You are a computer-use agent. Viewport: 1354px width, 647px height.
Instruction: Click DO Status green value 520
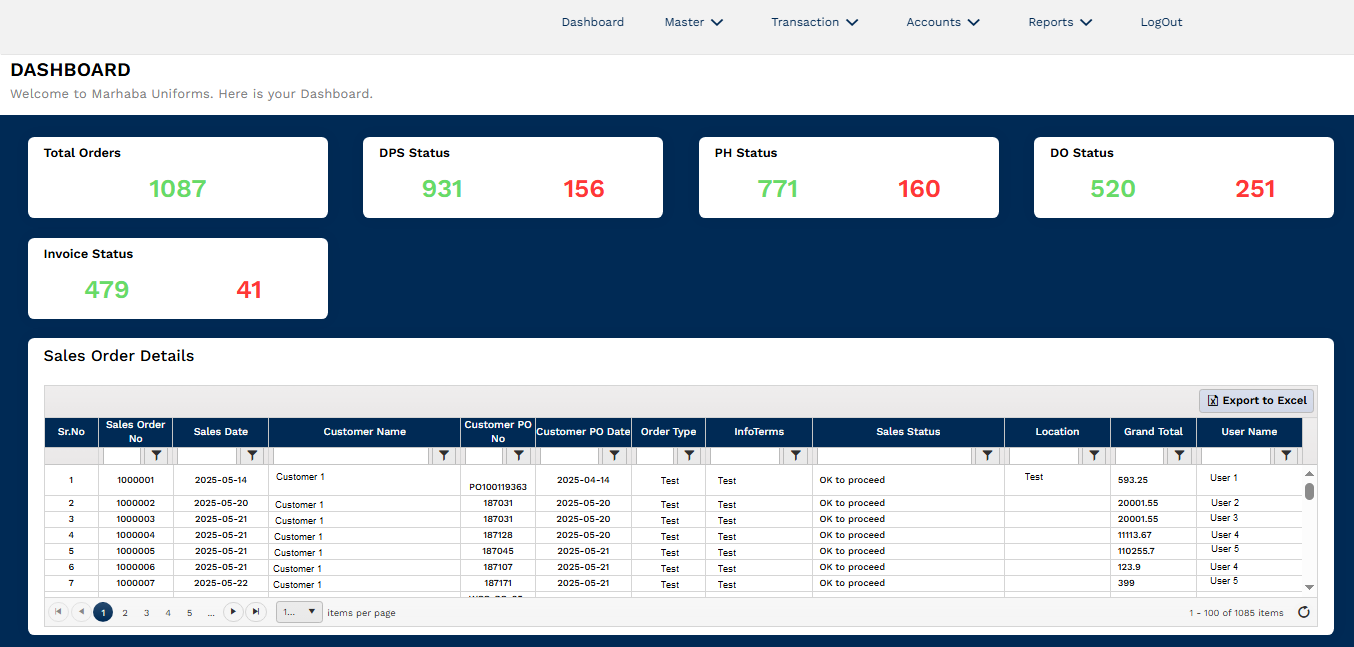coord(1113,189)
